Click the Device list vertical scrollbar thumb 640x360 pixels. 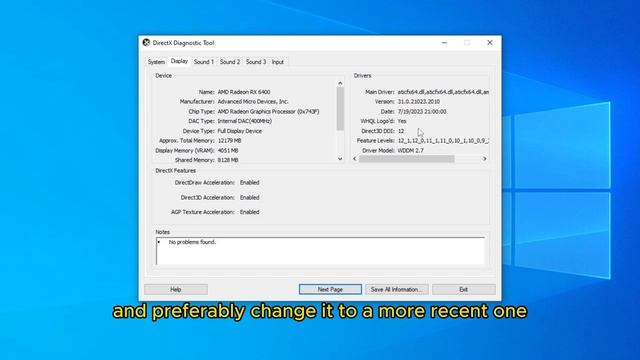tap(340, 109)
